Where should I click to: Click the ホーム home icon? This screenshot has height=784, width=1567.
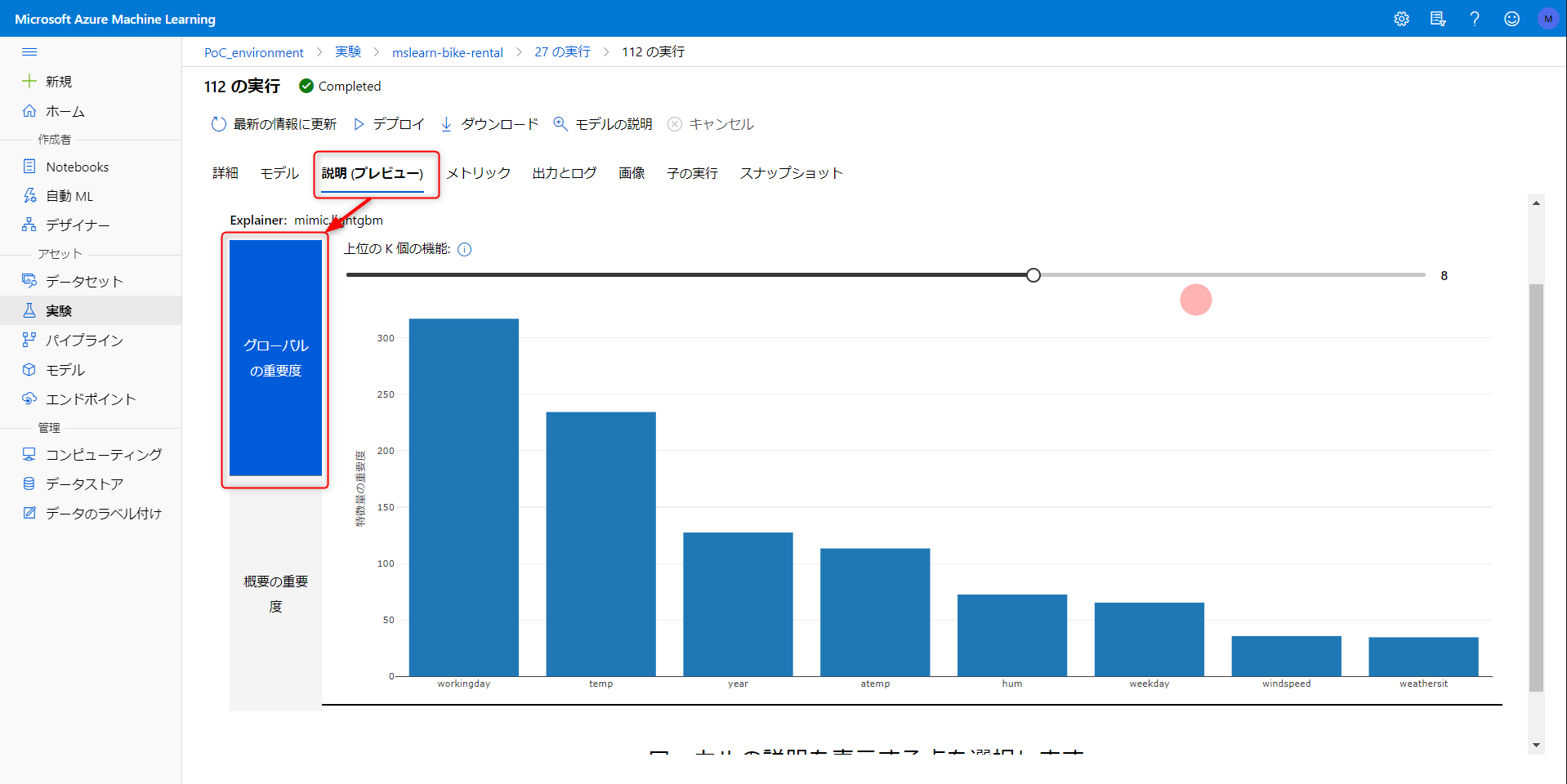click(29, 111)
